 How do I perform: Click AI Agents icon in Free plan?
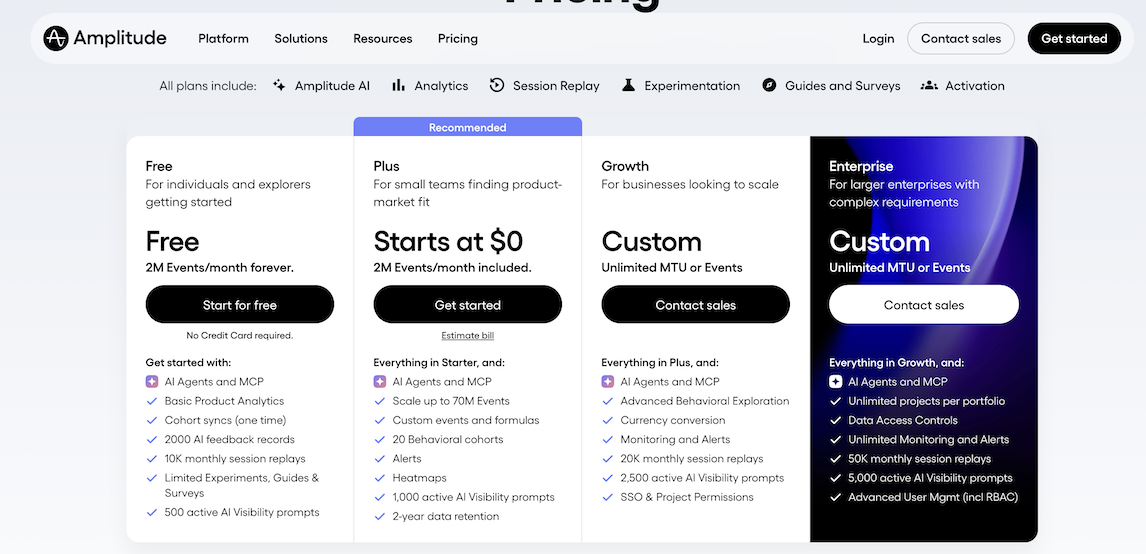click(152, 382)
